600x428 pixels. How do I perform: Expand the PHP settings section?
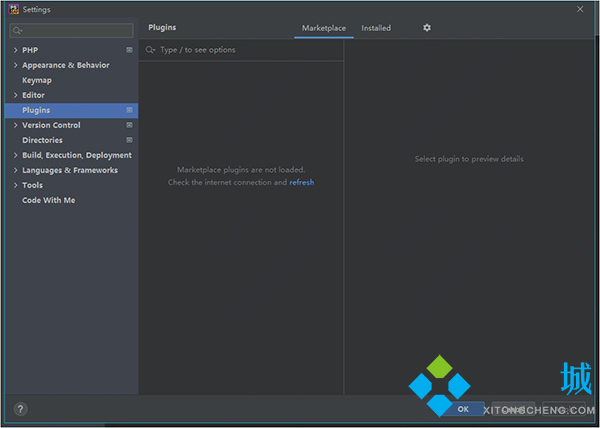click(15, 50)
